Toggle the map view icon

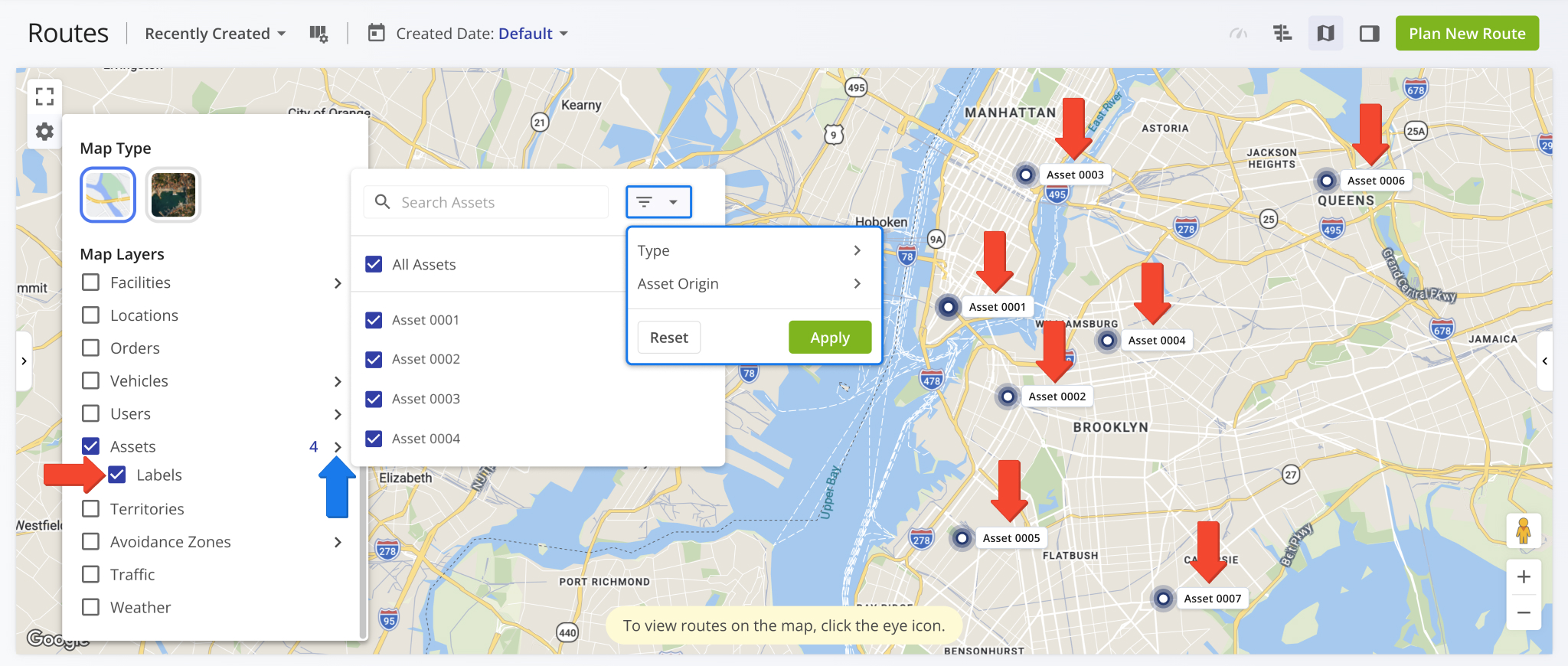click(x=1325, y=34)
